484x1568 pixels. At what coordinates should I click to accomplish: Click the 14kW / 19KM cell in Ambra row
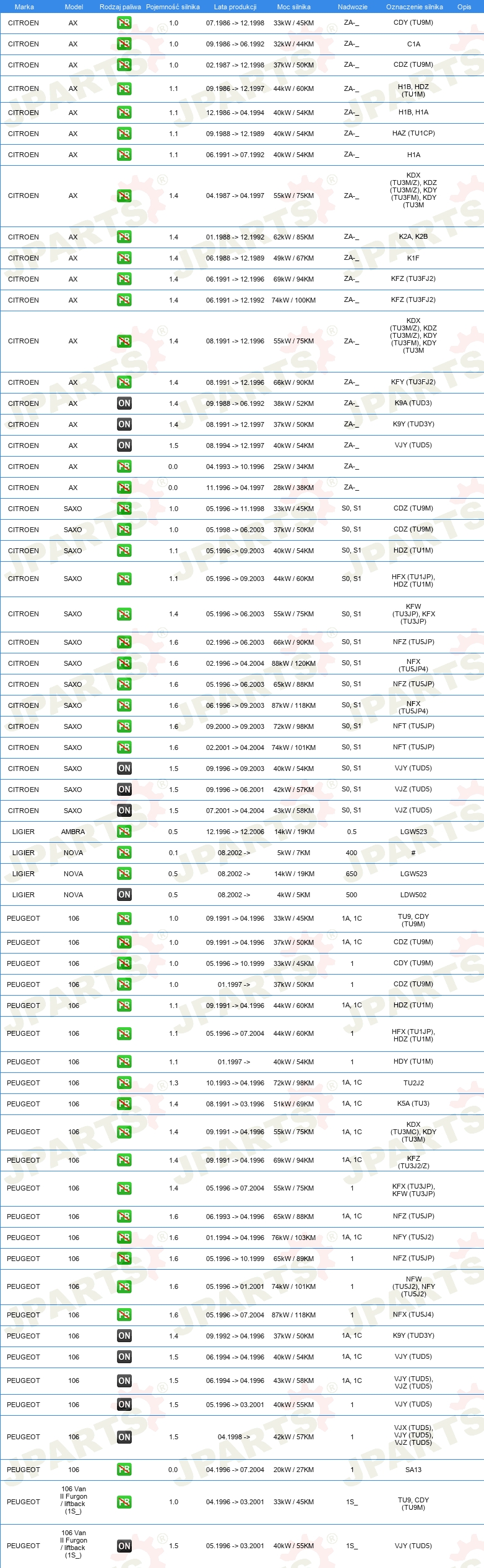(294, 832)
